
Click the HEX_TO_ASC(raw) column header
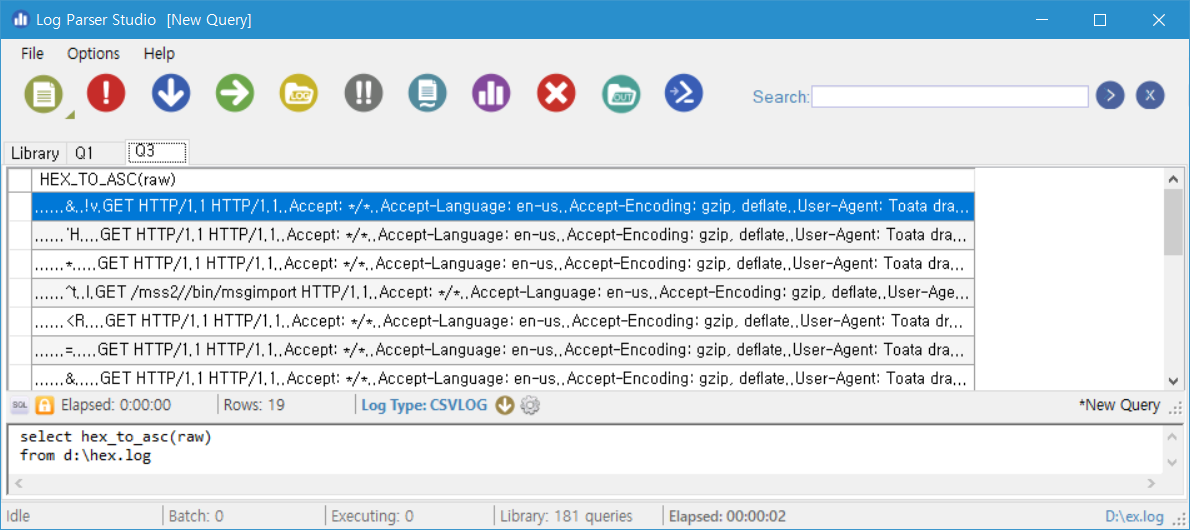(503, 180)
